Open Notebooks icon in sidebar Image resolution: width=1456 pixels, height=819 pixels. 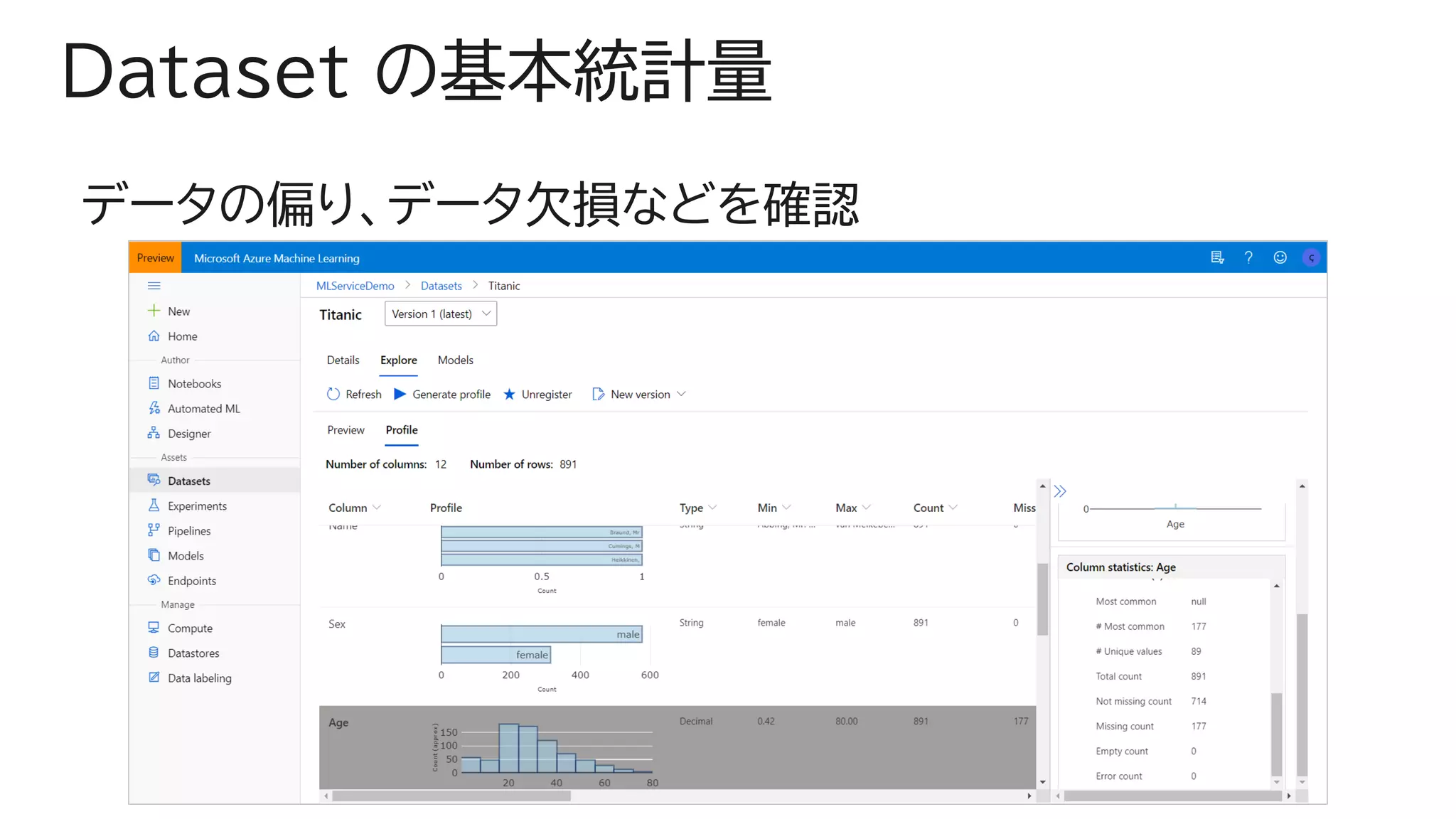pyautogui.click(x=154, y=383)
